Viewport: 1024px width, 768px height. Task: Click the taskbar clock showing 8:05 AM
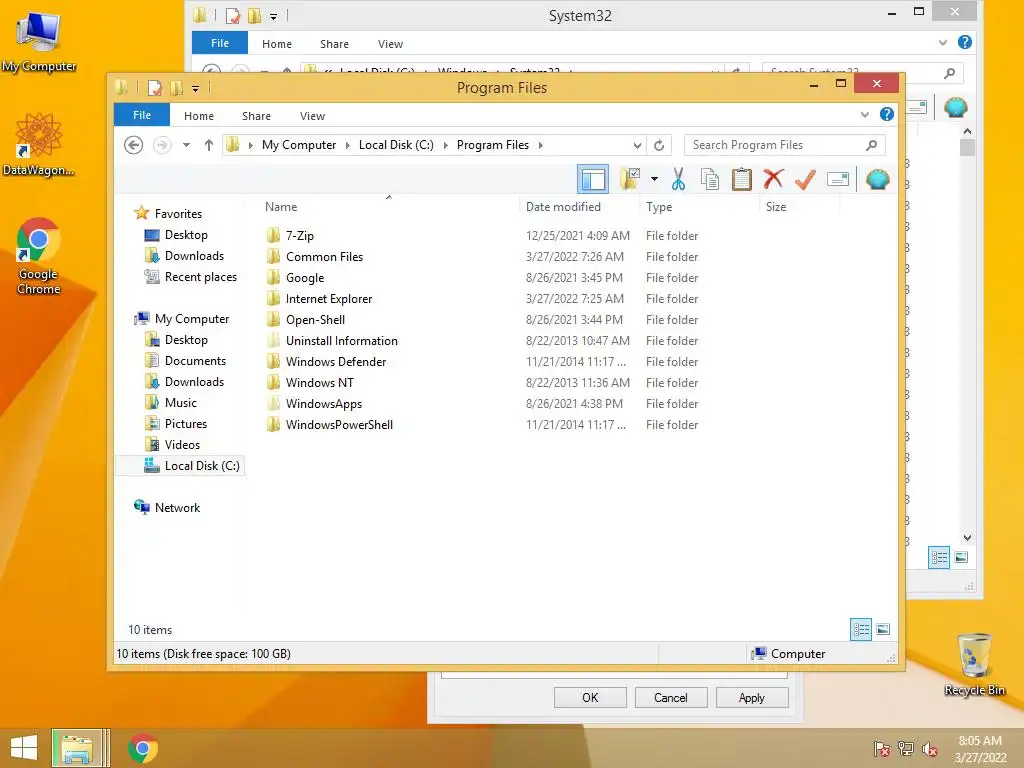coord(980,749)
